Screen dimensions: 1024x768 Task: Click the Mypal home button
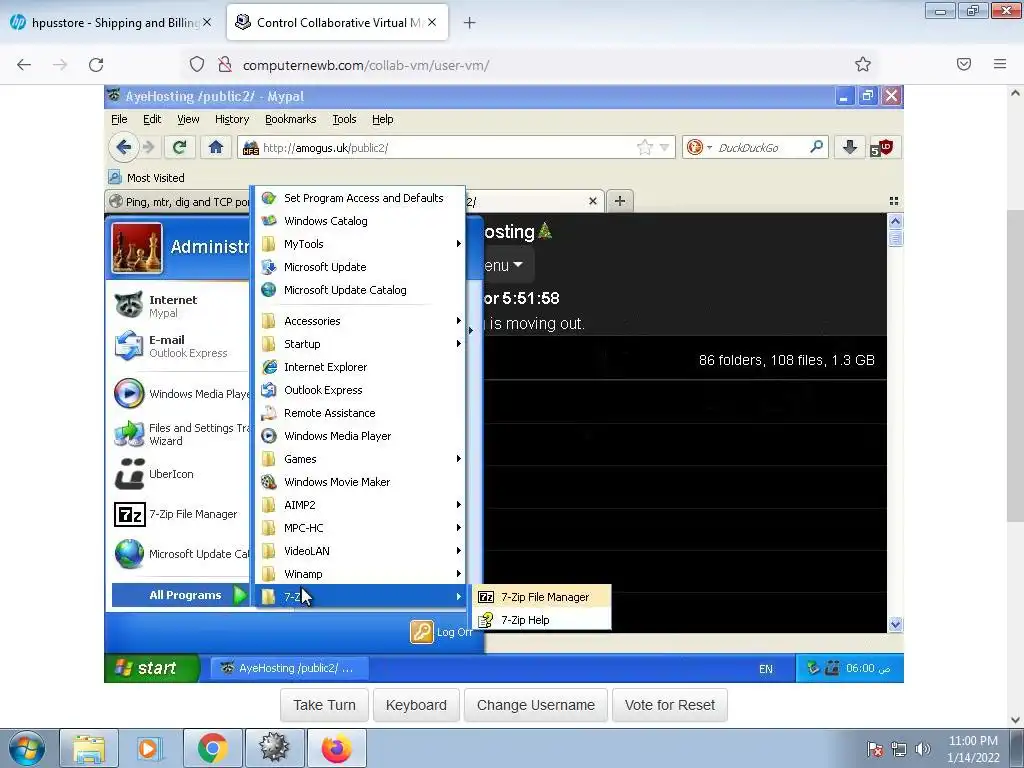[x=216, y=148]
